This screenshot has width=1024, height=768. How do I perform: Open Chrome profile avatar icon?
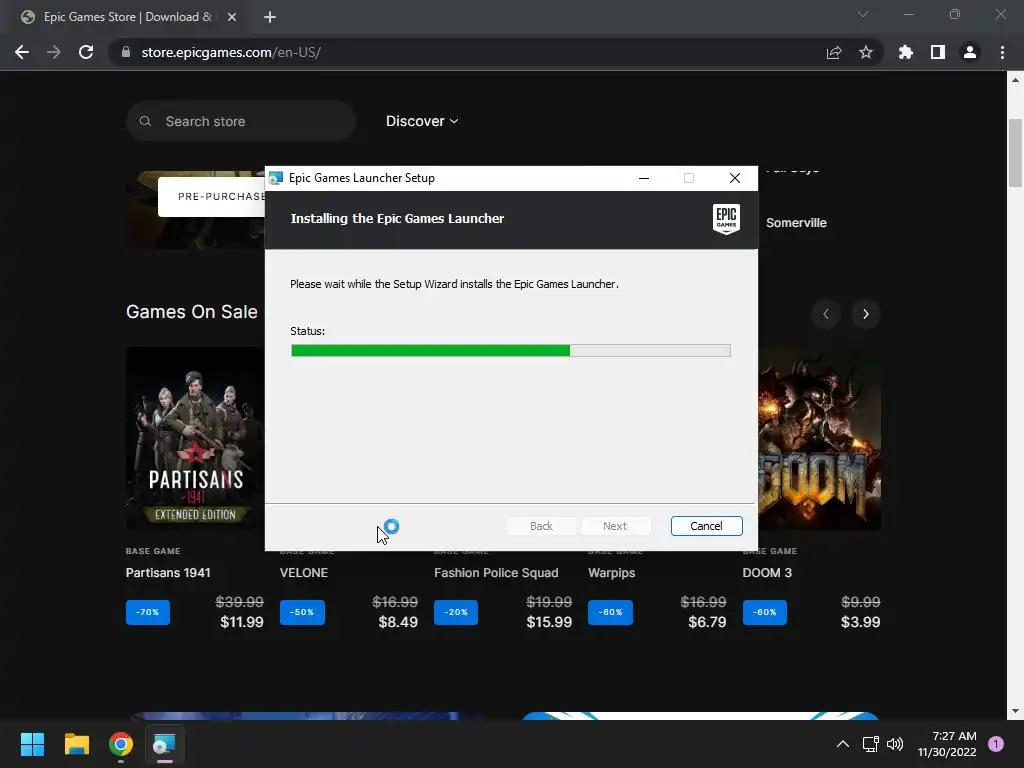tap(970, 52)
